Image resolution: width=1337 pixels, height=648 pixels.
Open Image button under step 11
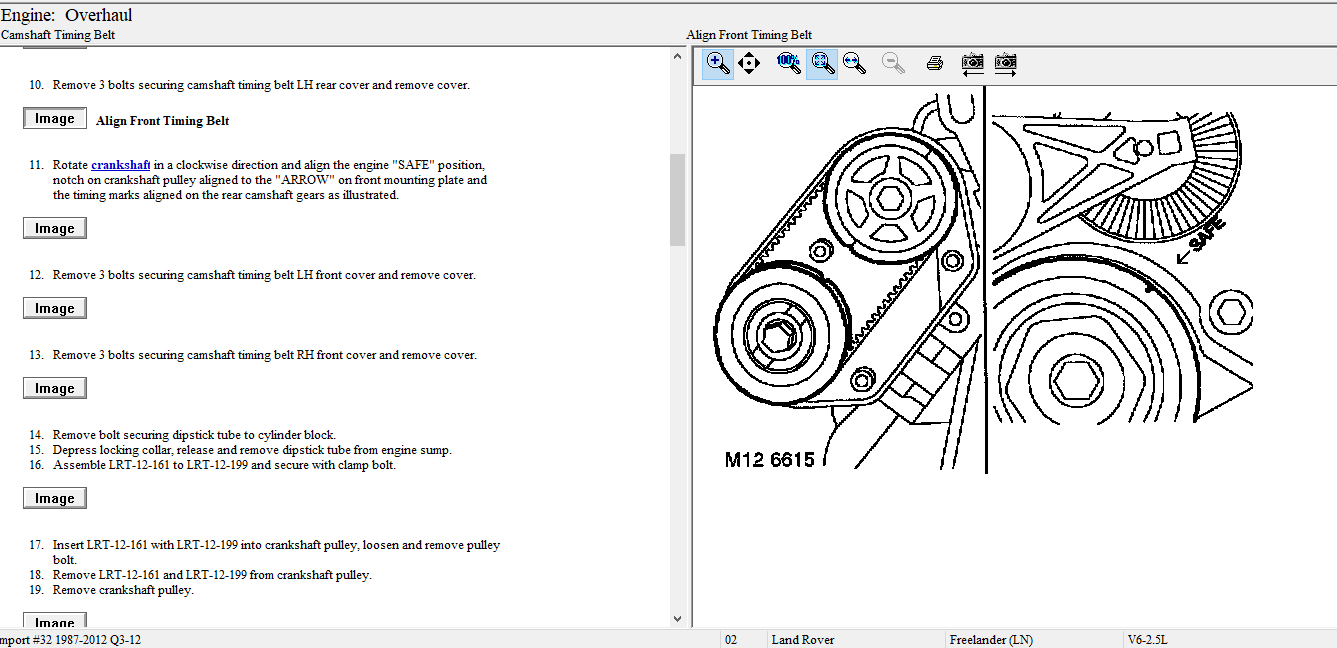coord(55,229)
